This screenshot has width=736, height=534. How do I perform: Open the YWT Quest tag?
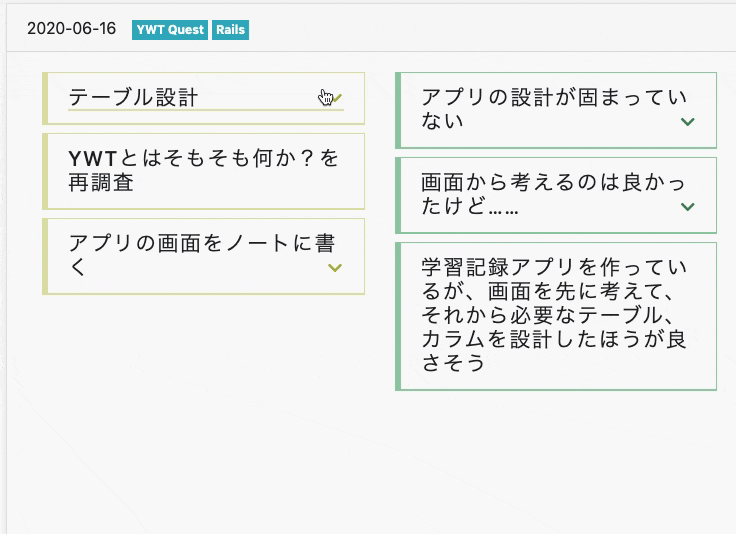[x=170, y=30]
